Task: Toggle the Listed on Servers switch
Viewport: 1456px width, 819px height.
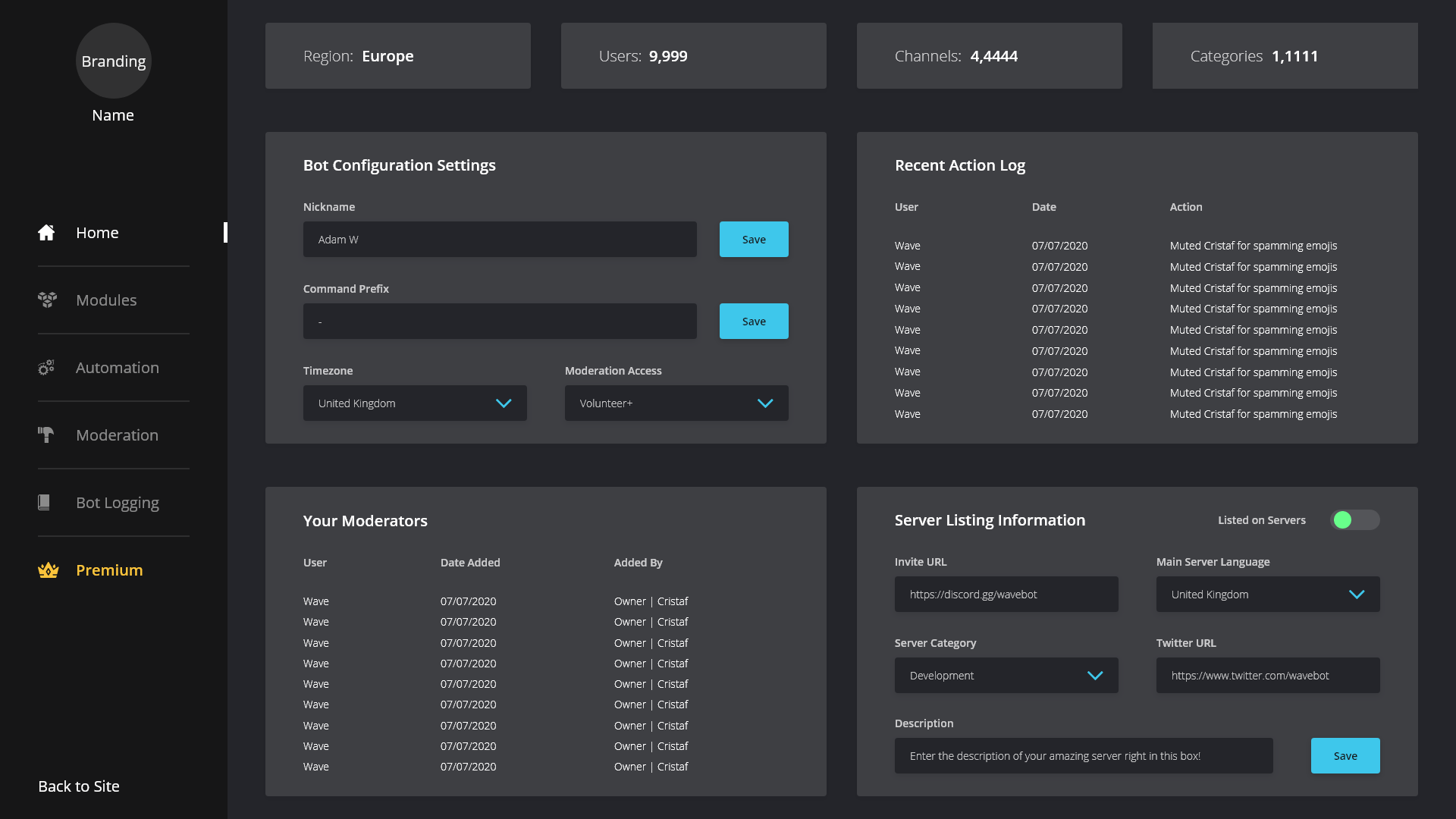Action: [x=1355, y=520]
